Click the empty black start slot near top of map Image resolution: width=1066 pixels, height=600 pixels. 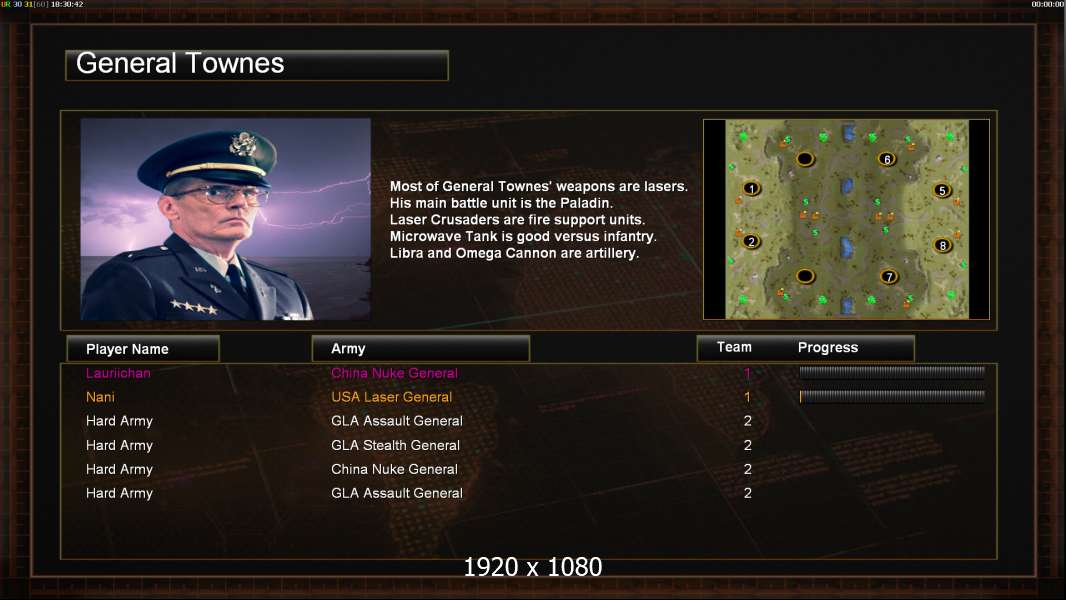coord(805,159)
